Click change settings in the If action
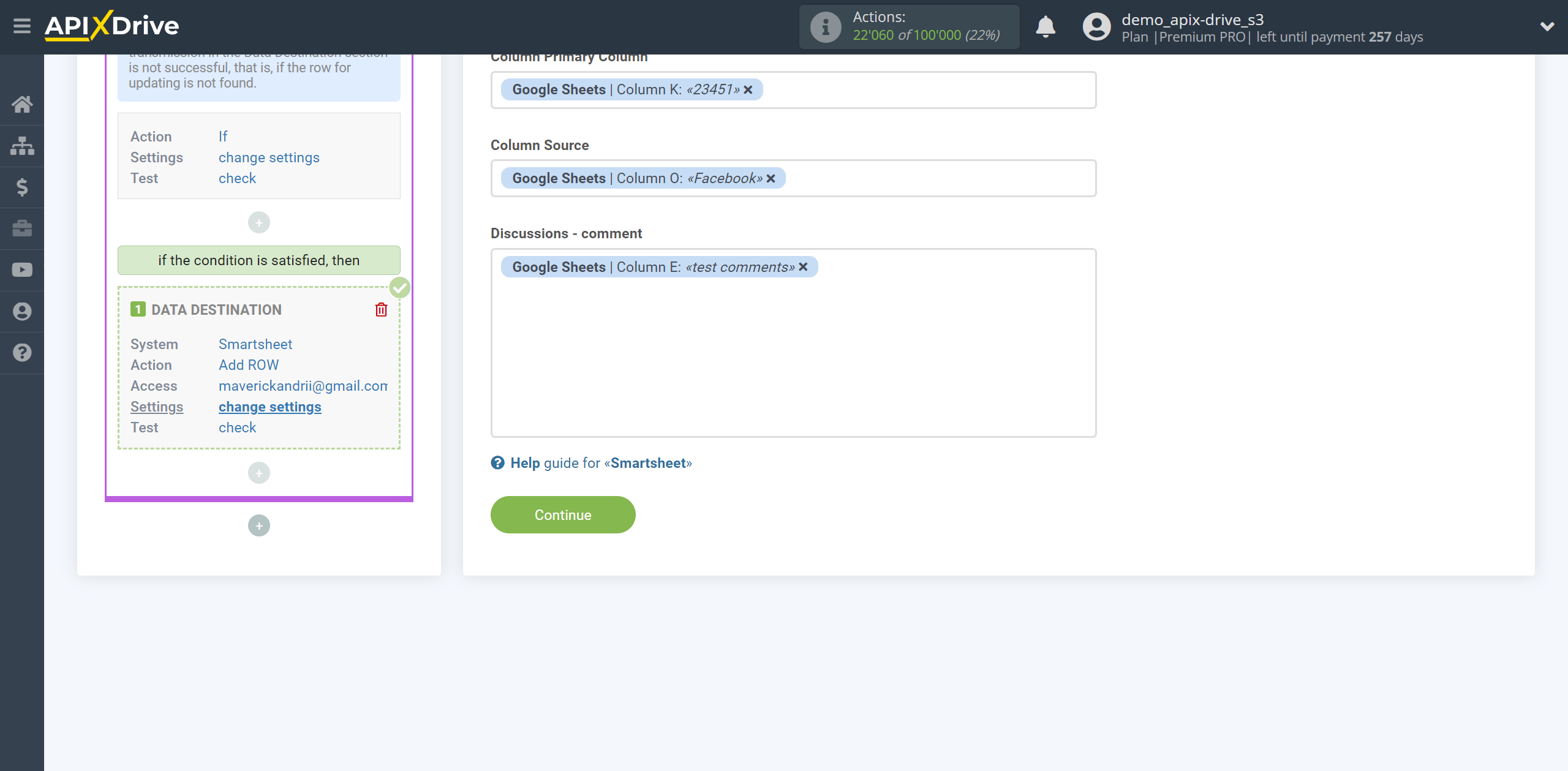The width and height of the screenshot is (1568, 771). click(269, 157)
